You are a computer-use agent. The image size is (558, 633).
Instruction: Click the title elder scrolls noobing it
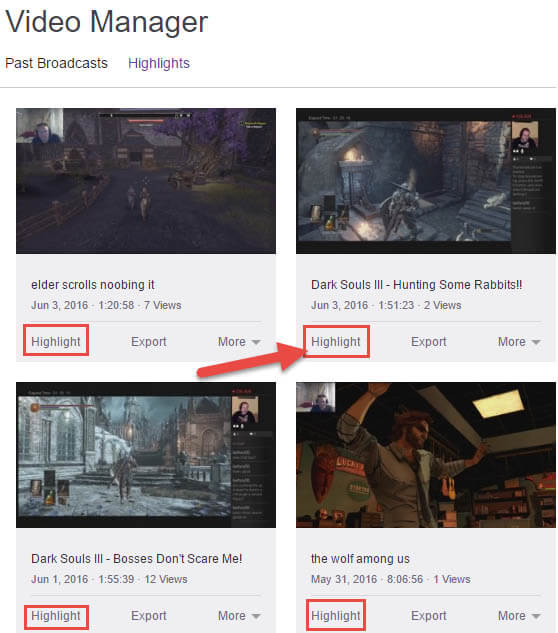(92, 285)
